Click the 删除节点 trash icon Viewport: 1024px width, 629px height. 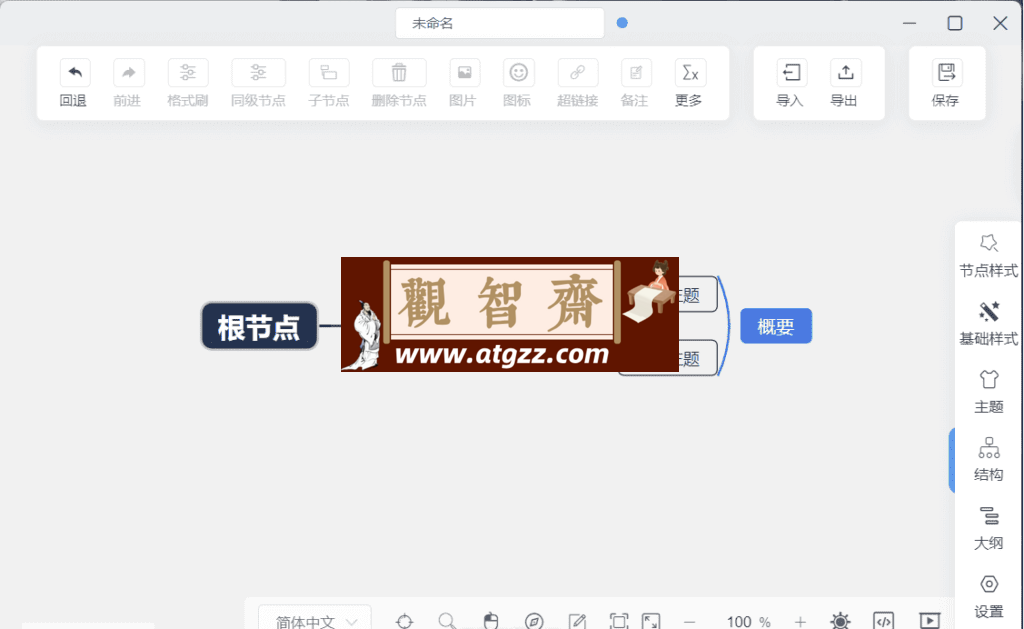(x=399, y=73)
